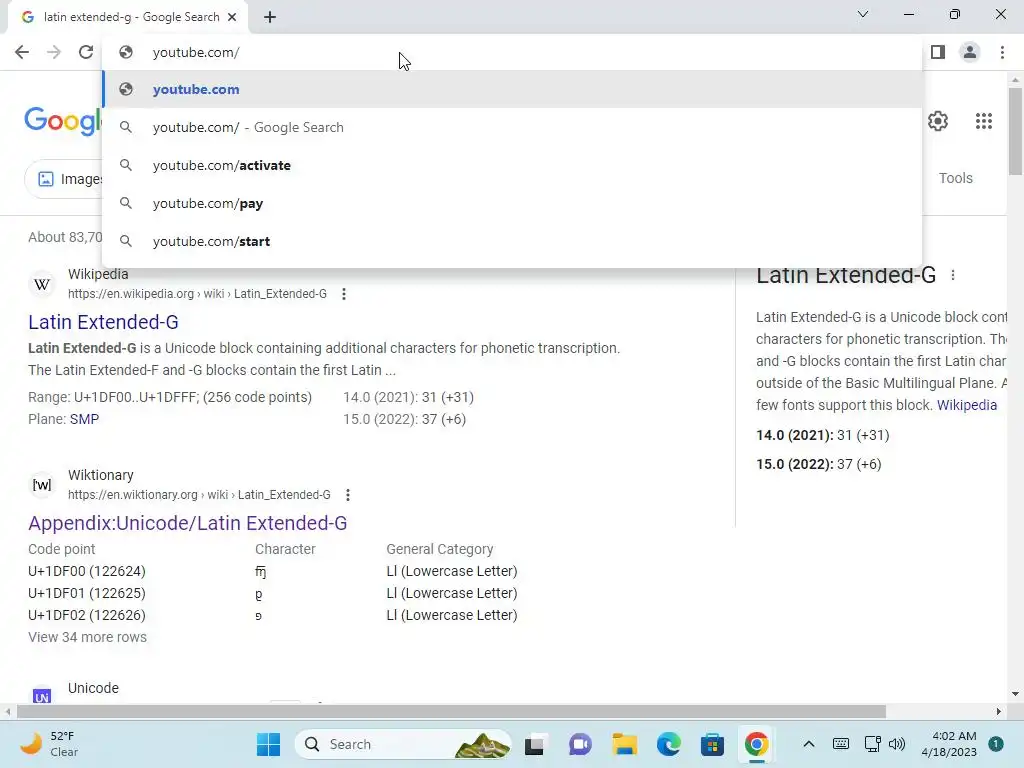The image size is (1024, 768).
Task: Open Appendix:Unicode/Latin Extended-G result
Action: tap(187, 523)
